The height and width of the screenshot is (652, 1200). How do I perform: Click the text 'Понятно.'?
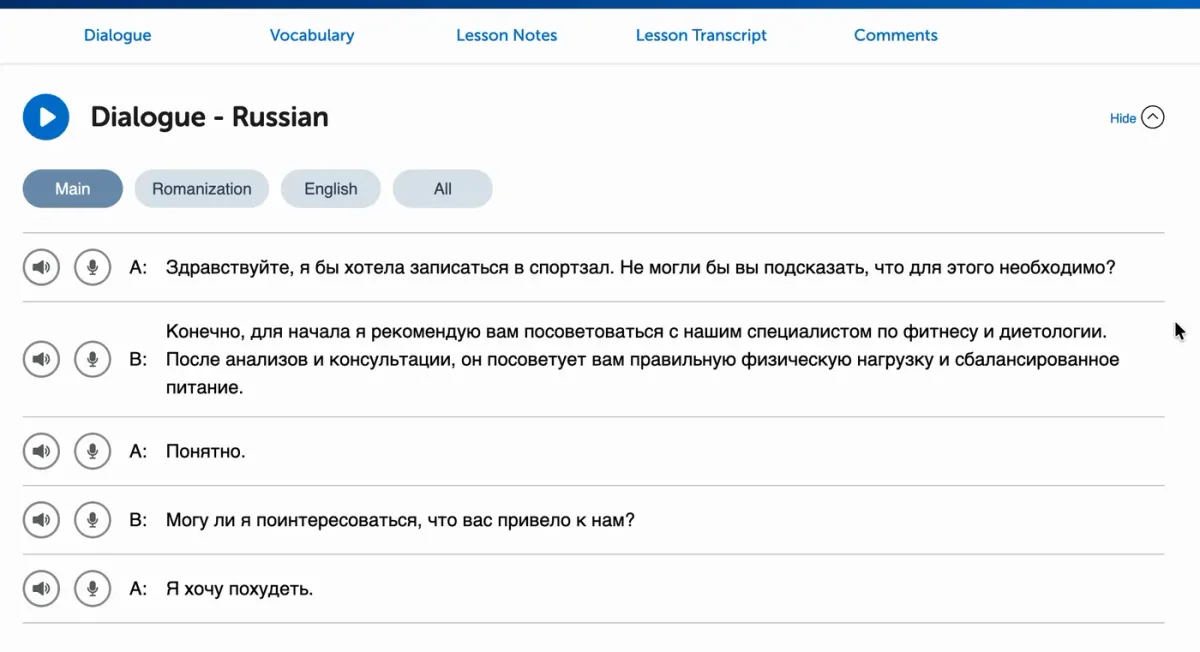(206, 452)
